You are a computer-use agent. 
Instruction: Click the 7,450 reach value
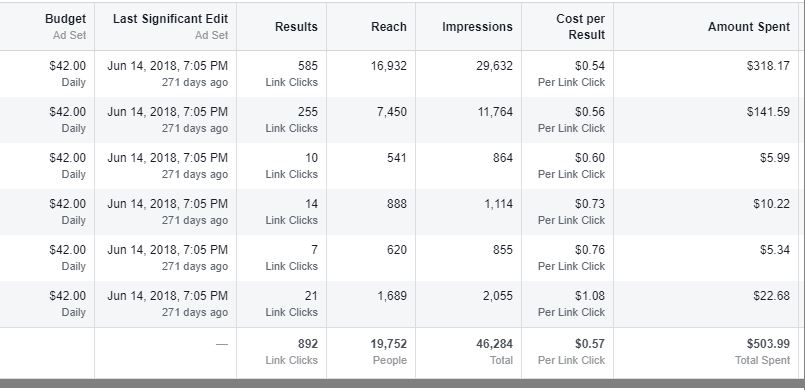[391, 112]
